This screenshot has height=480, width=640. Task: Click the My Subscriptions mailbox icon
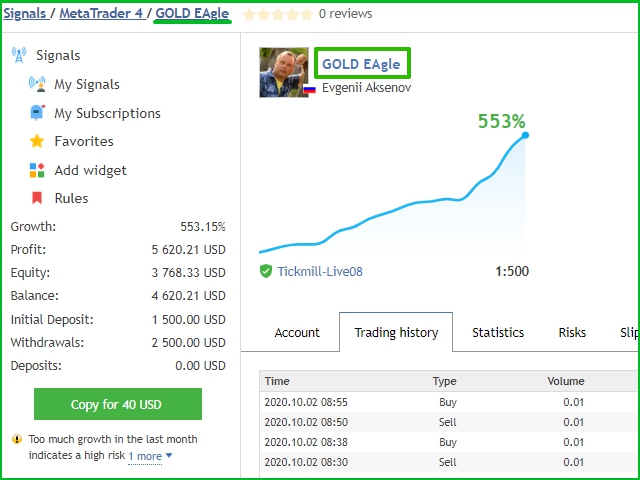coord(37,113)
